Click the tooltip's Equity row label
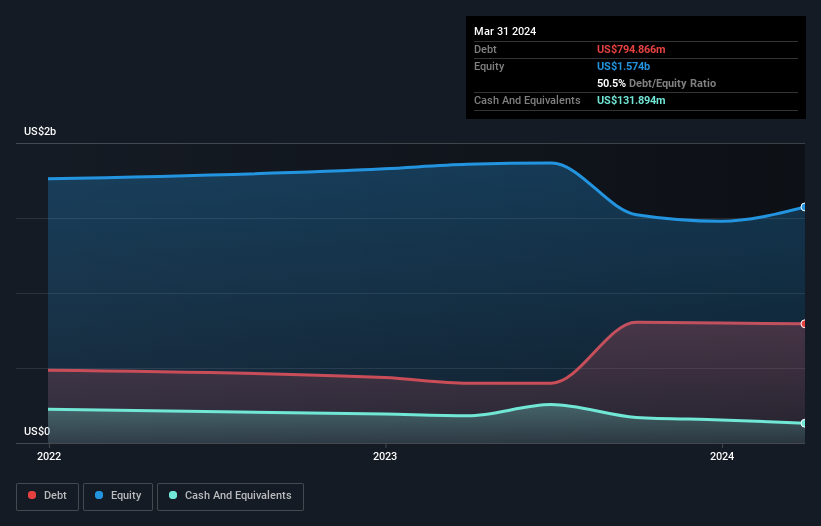Image resolution: width=821 pixels, height=526 pixels. pyautogui.click(x=489, y=66)
